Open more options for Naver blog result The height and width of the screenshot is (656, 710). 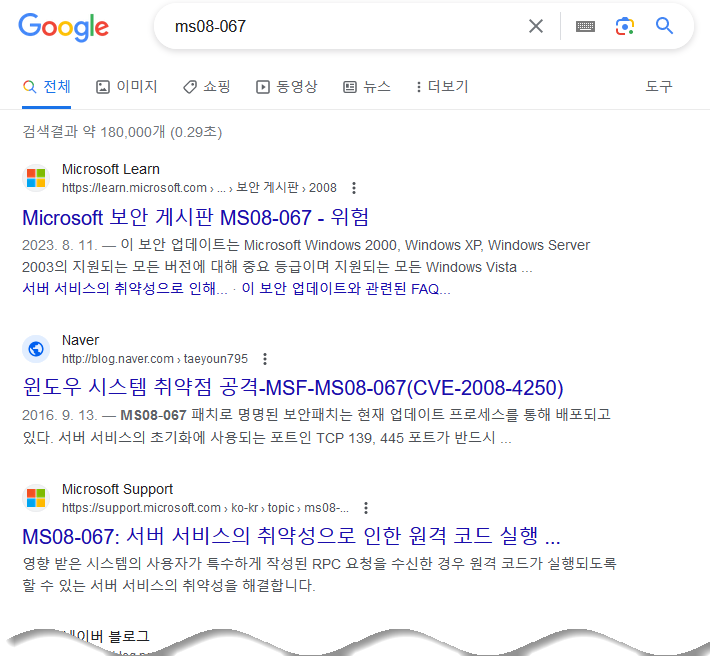pyautogui.click(x=265, y=359)
